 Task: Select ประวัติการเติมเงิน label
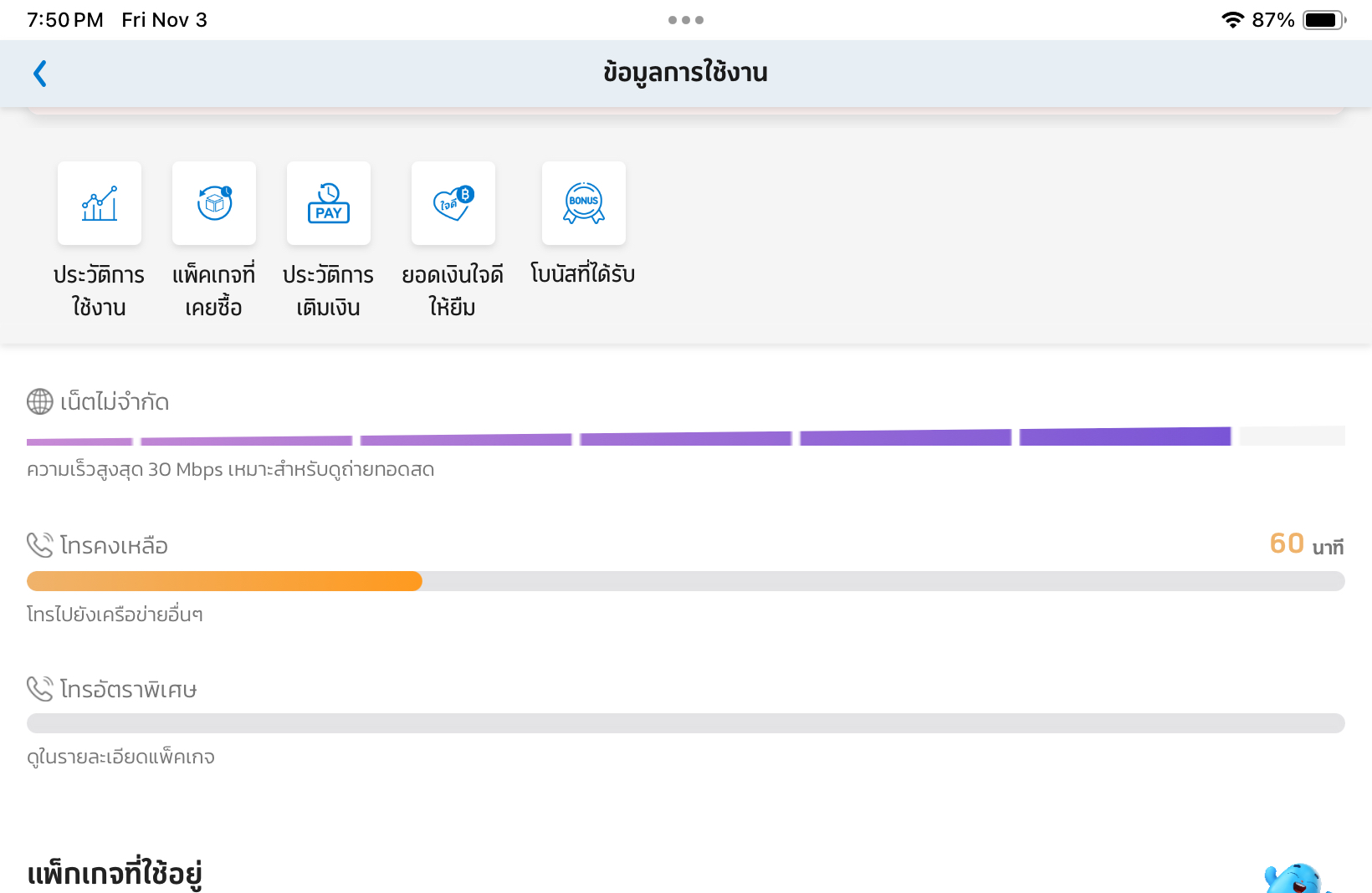pos(328,290)
